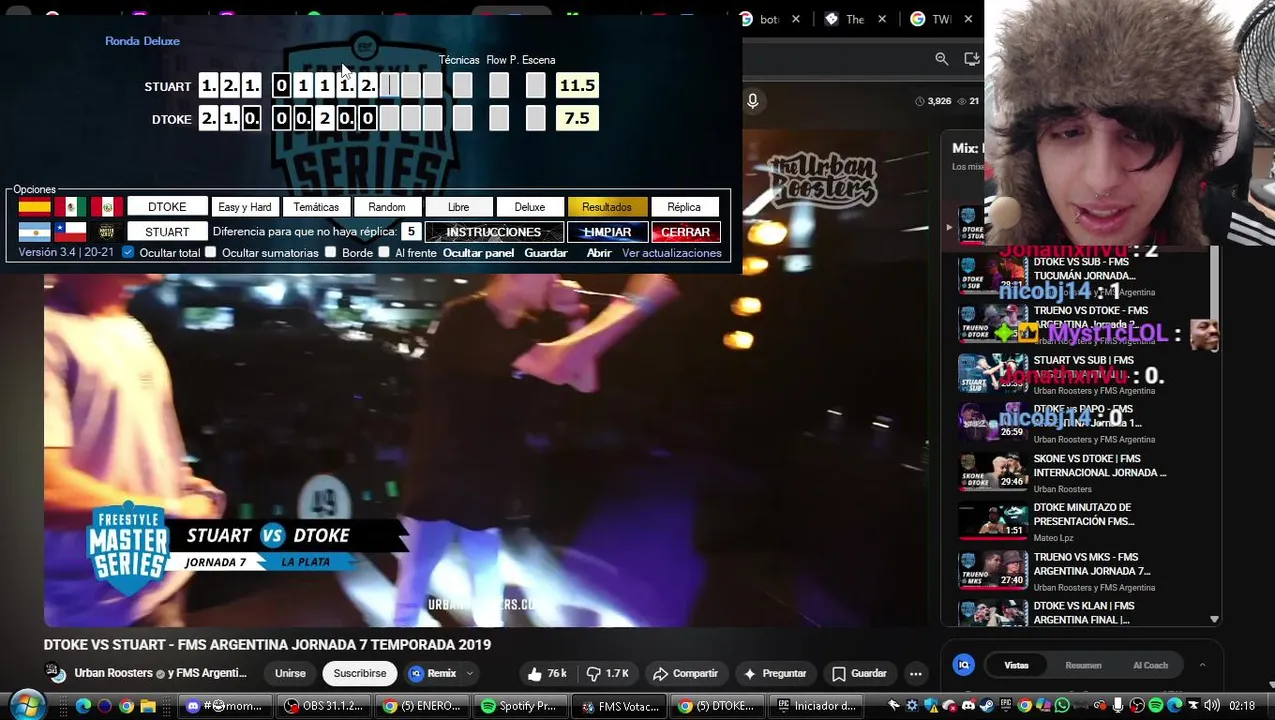Open Windows Start orb

point(27,705)
